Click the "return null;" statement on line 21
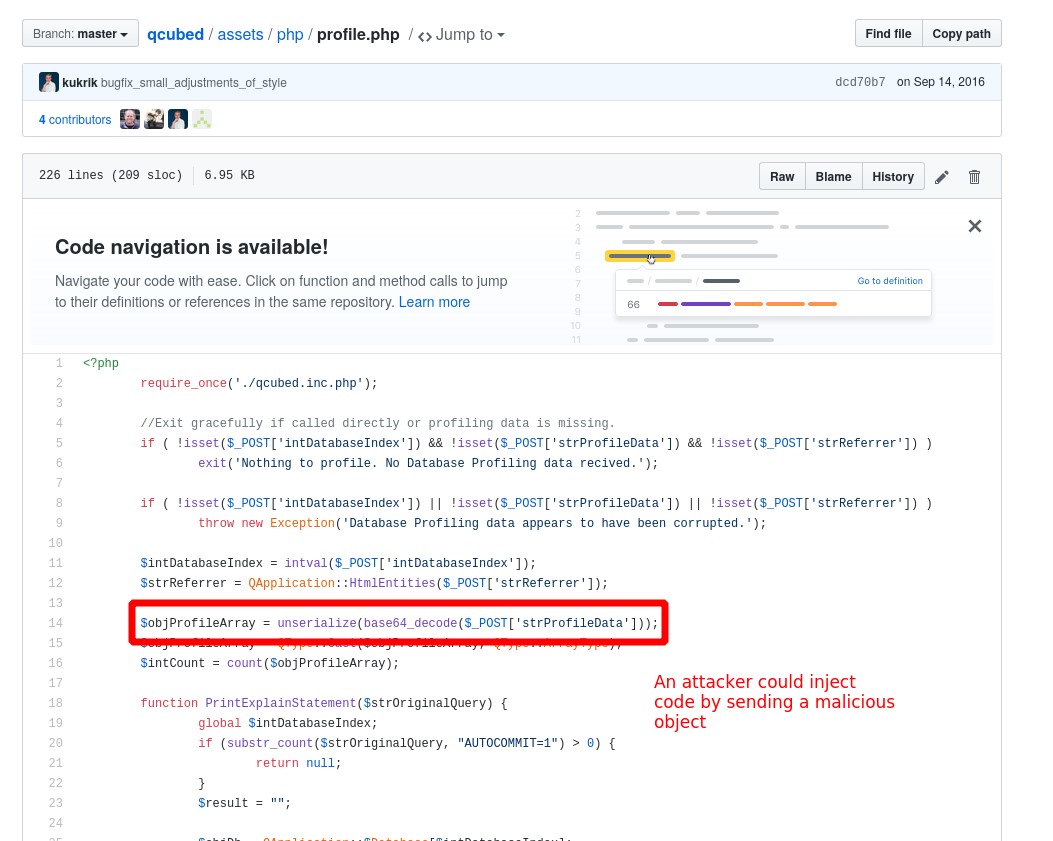The image size is (1053, 841). pyautogui.click(x=298, y=763)
